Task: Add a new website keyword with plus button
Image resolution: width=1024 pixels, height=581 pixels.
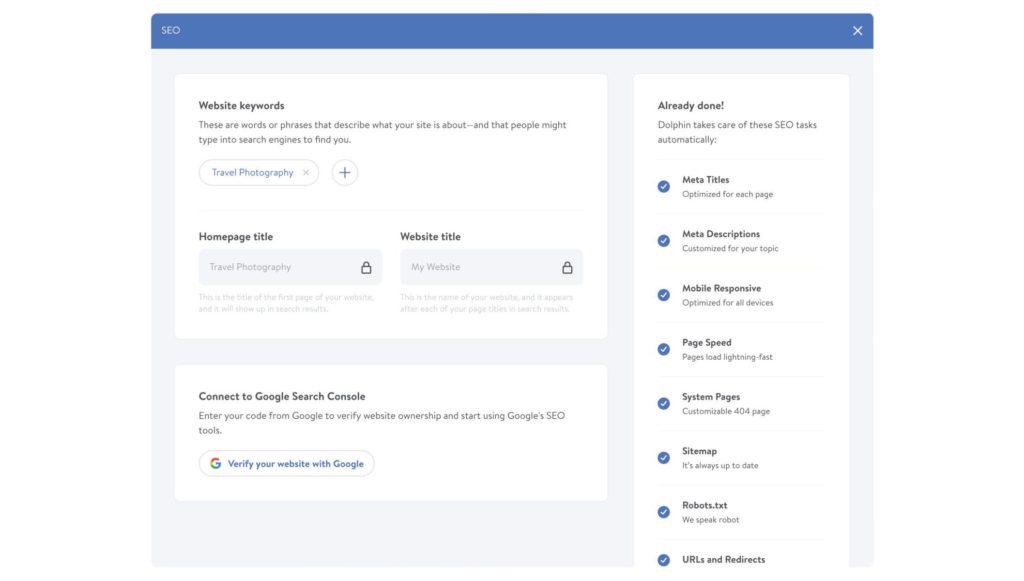Action: click(x=345, y=173)
